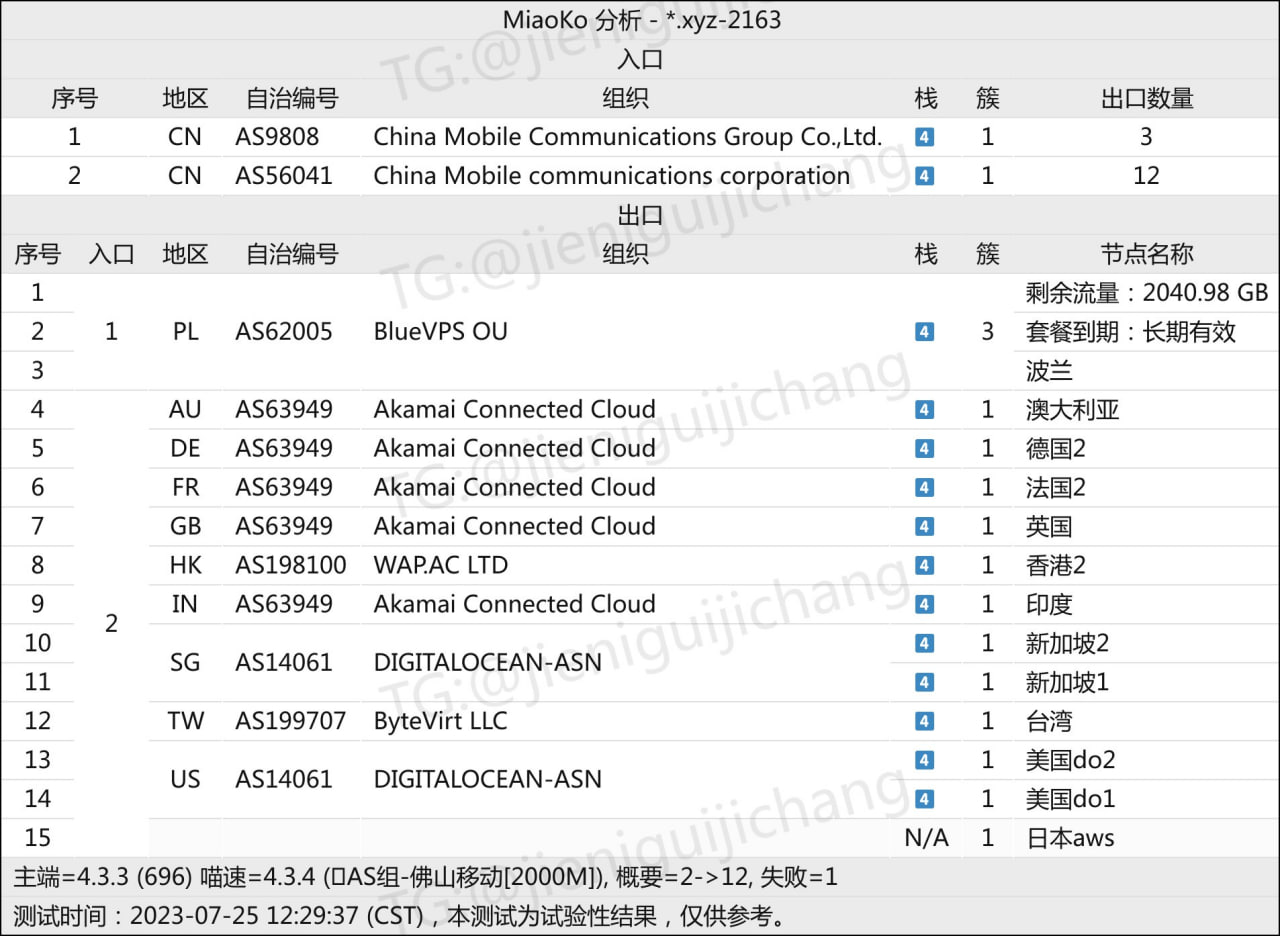This screenshot has width=1280, height=936.
Task: Click AS198100 autonomous number cell
Action: pos(291,565)
